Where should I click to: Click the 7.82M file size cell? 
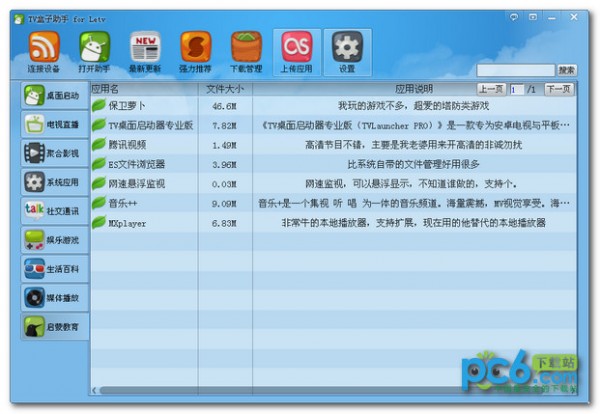tap(224, 126)
